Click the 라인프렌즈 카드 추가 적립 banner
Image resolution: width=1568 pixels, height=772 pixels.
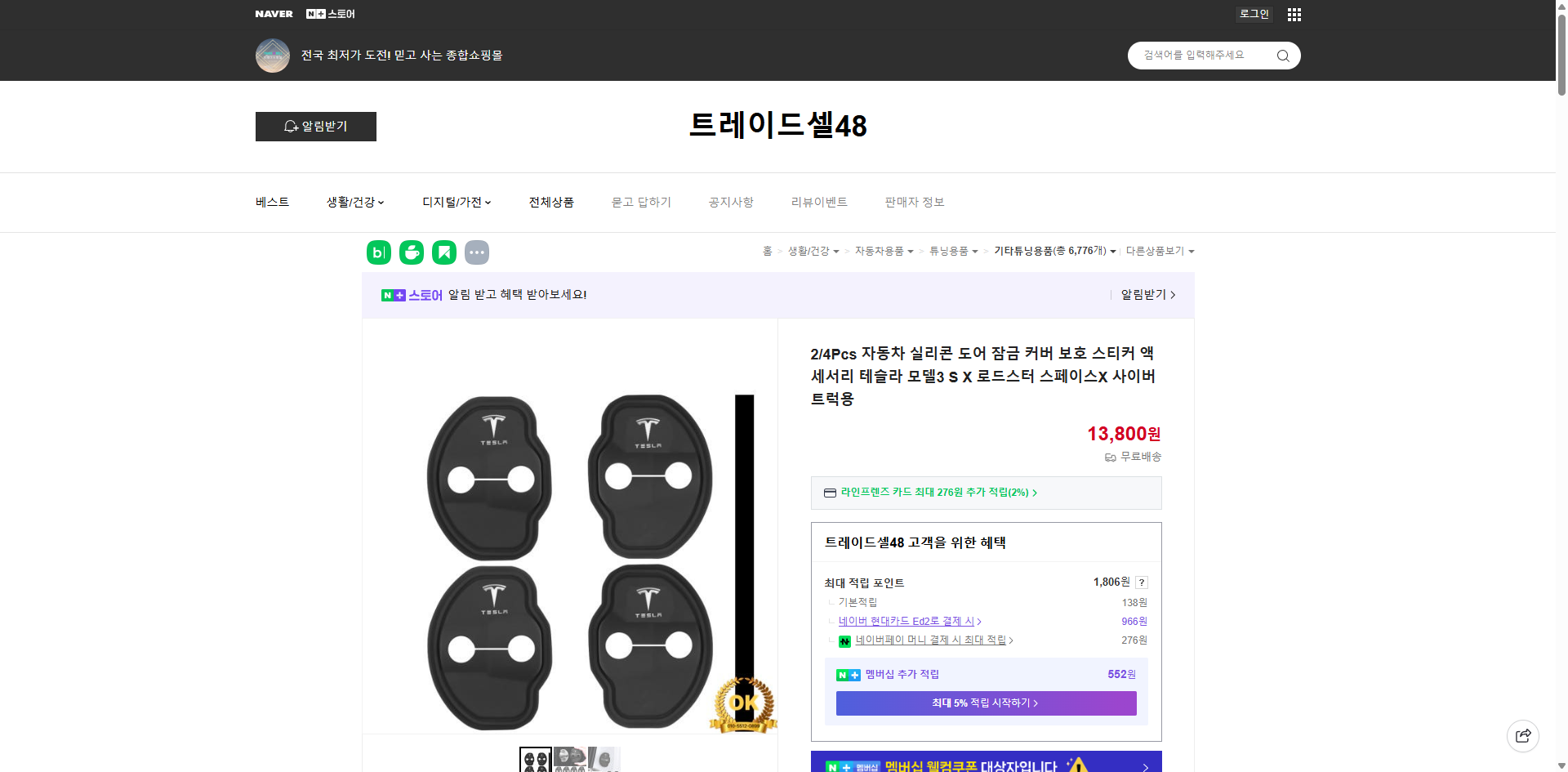(936, 493)
